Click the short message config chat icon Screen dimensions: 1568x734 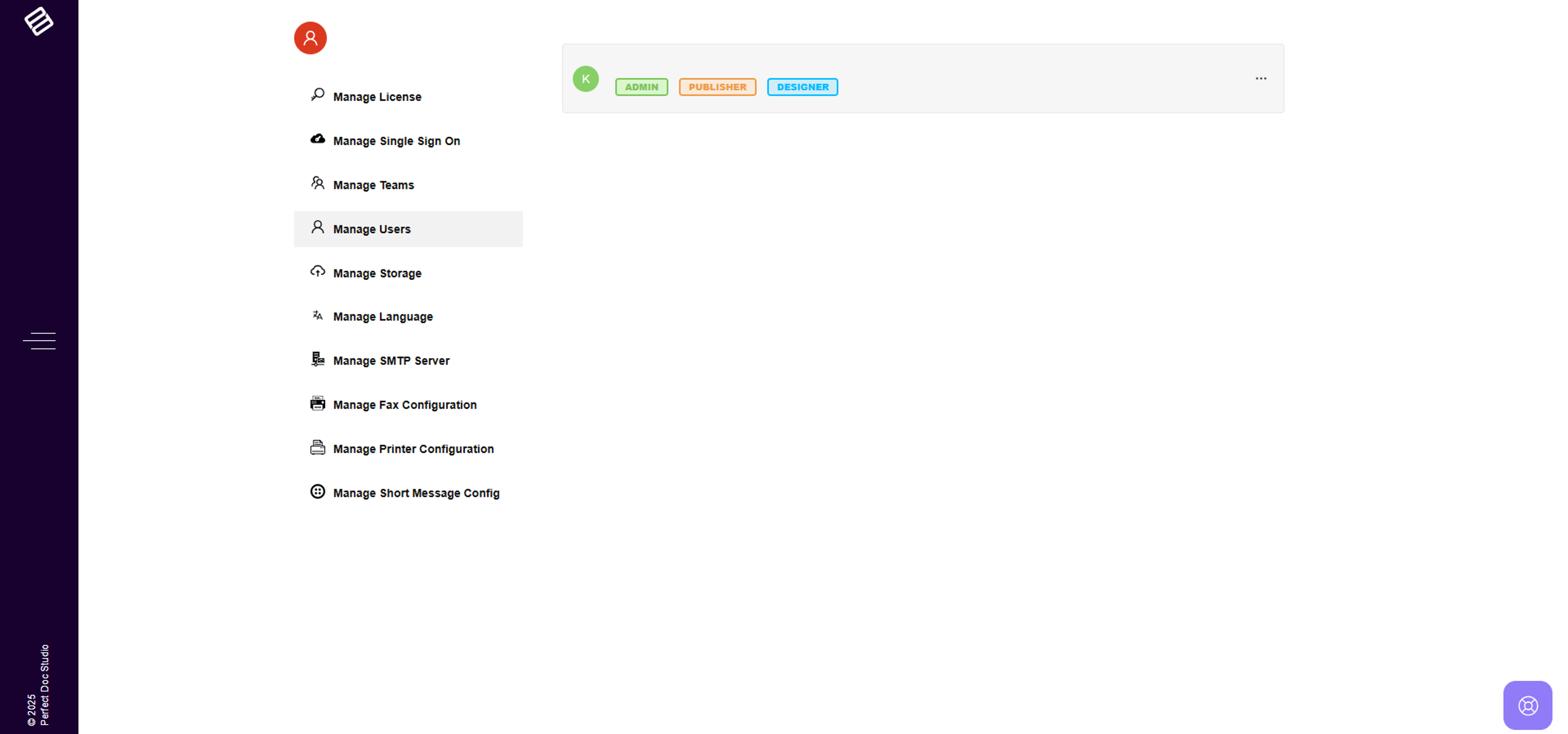[318, 492]
